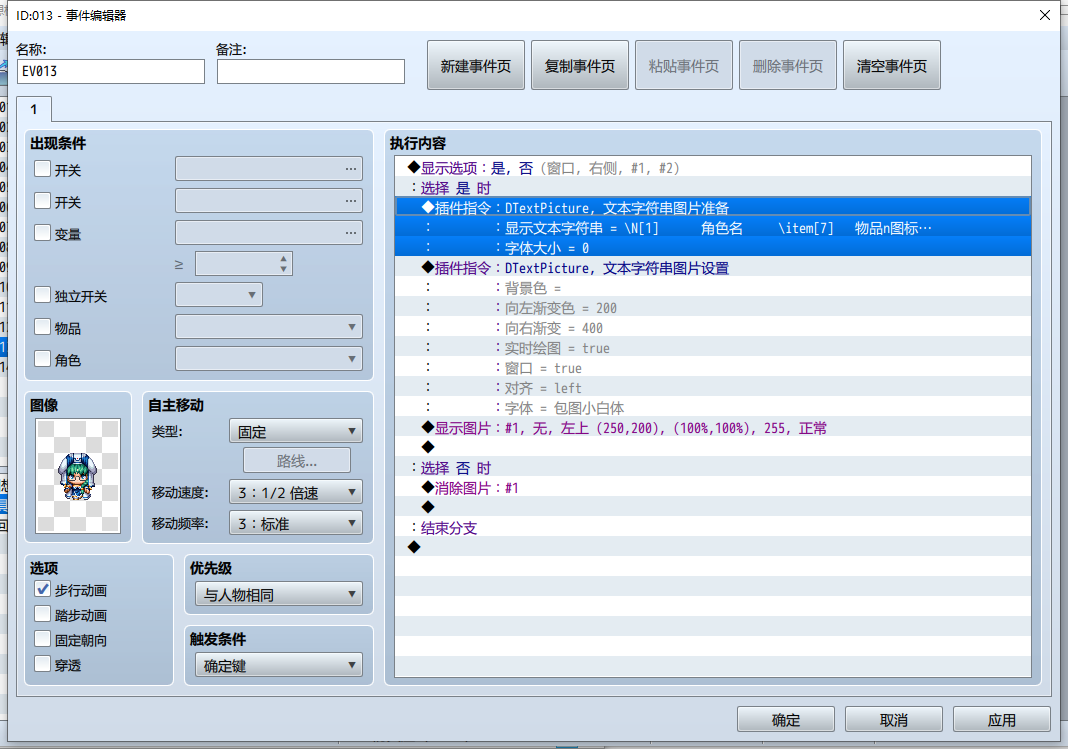Open the 变量 selector ellipsis field
Image resolution: width=1068 pixels, height=749 pixels.
[x=269, y=232]
